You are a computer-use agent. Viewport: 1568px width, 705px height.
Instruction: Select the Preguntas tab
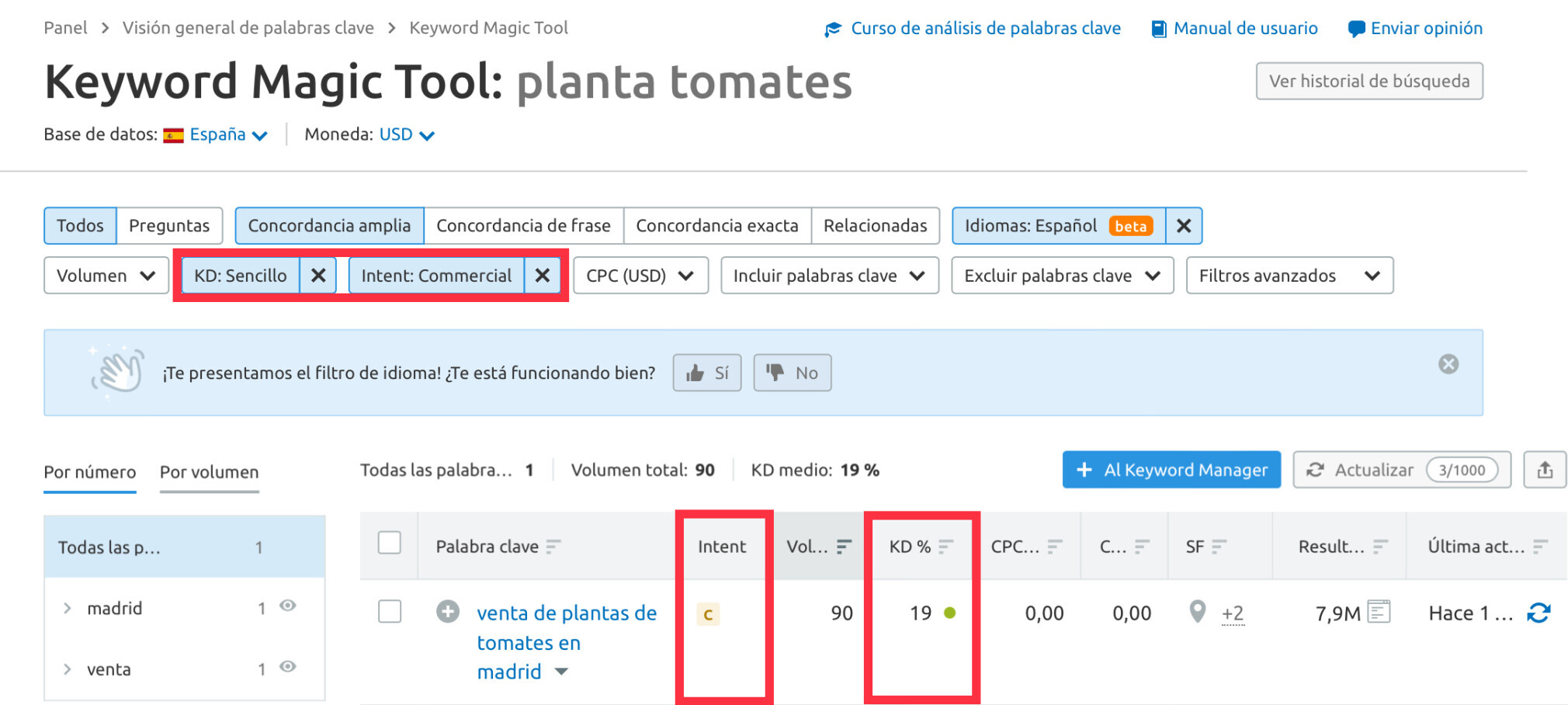click(169, 225)
